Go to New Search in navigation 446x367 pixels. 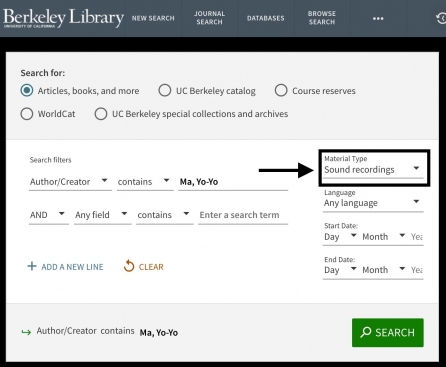click(153, 18)
